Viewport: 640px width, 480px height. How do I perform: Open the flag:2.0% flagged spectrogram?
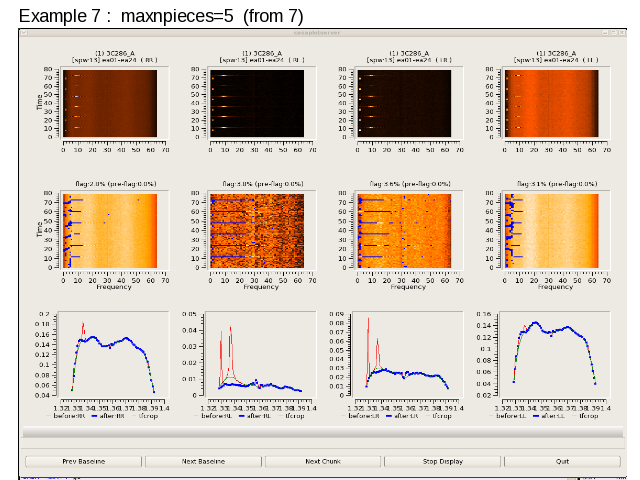coord(110,231)
